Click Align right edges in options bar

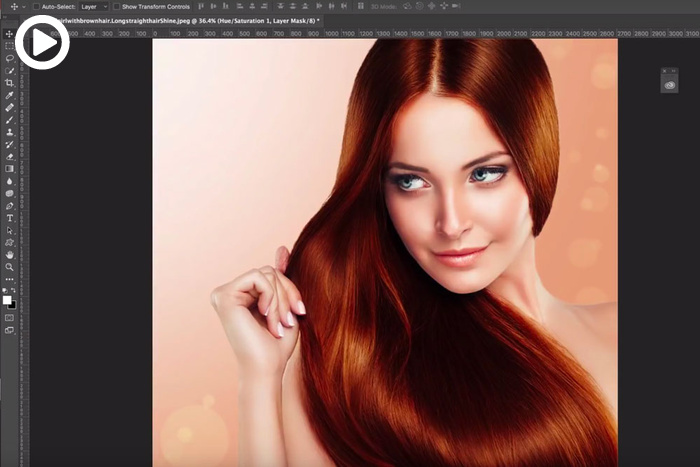265,6
